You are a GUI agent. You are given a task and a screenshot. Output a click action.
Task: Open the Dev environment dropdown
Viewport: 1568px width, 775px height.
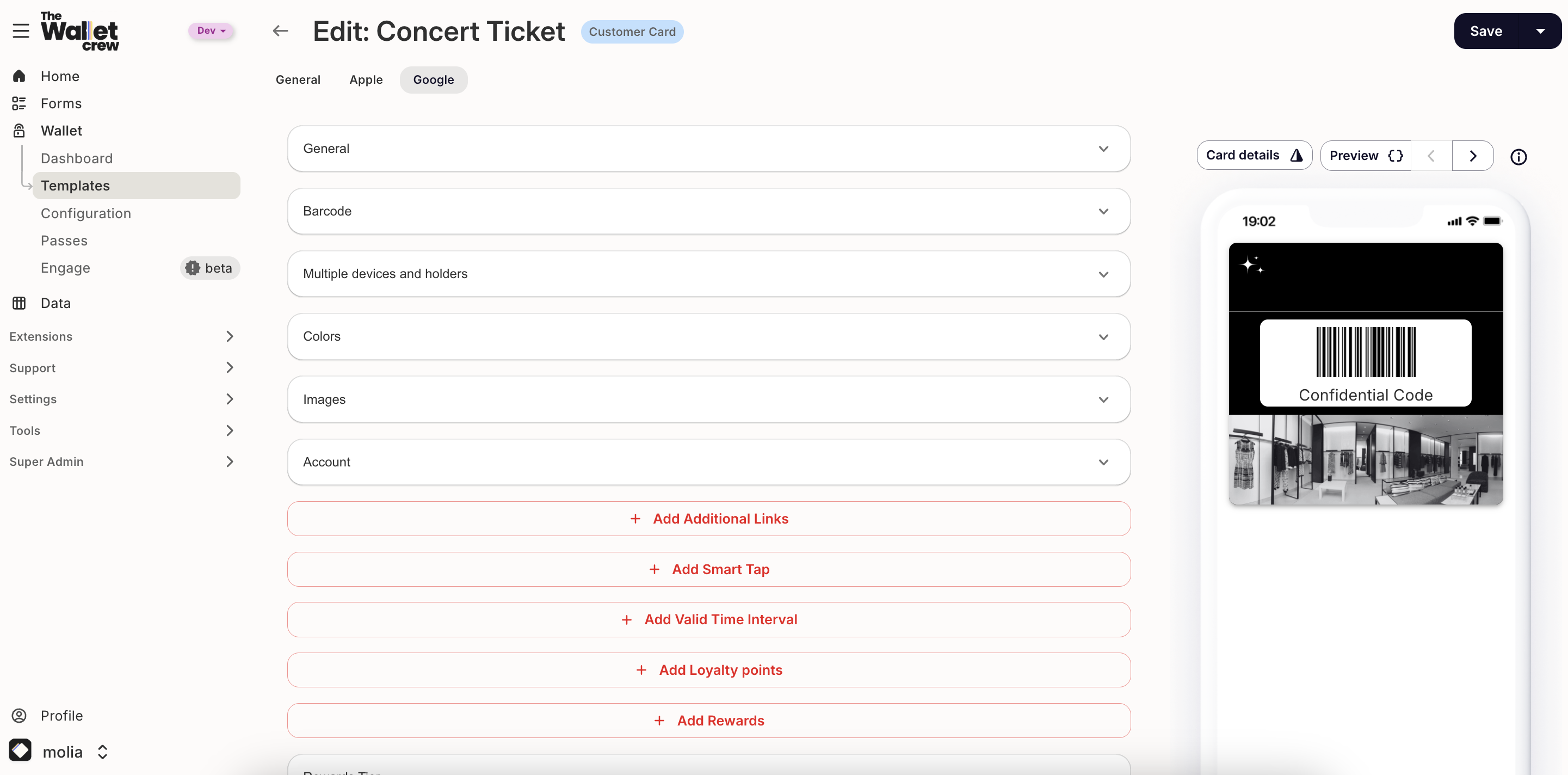pos(211,30)
